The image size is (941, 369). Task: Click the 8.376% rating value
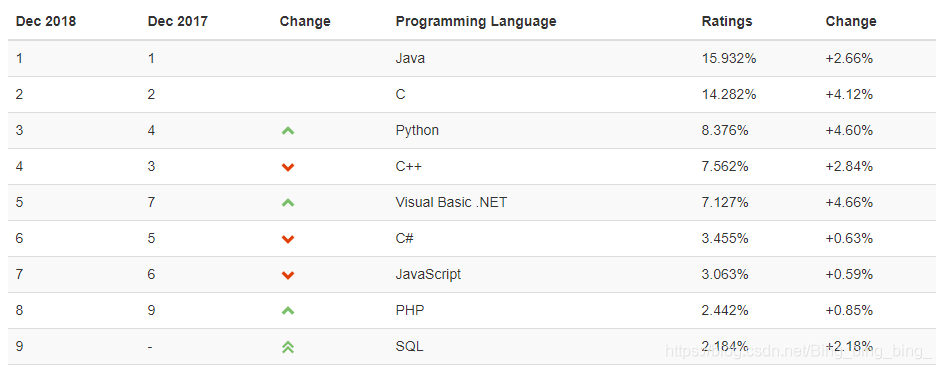[x=725, y=130]
